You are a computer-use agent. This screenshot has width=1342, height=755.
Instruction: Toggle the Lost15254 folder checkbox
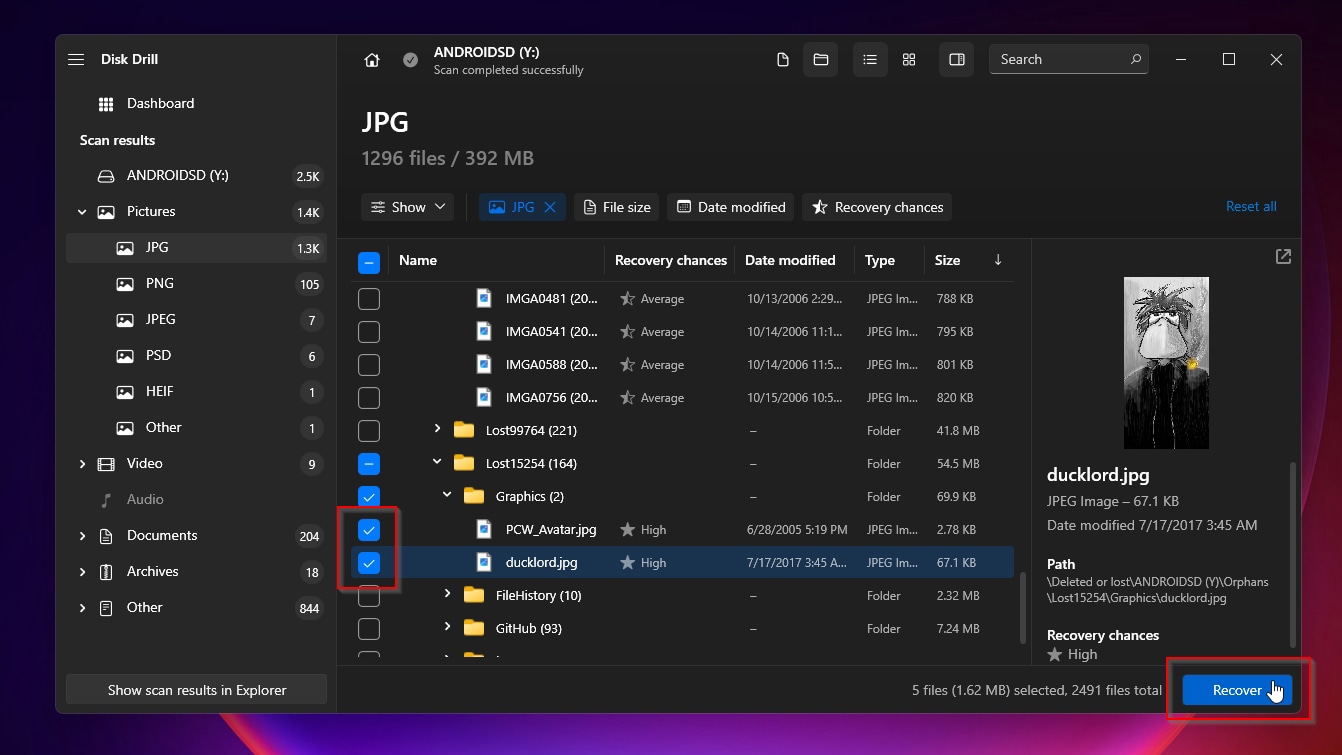(x=369, y=464)
